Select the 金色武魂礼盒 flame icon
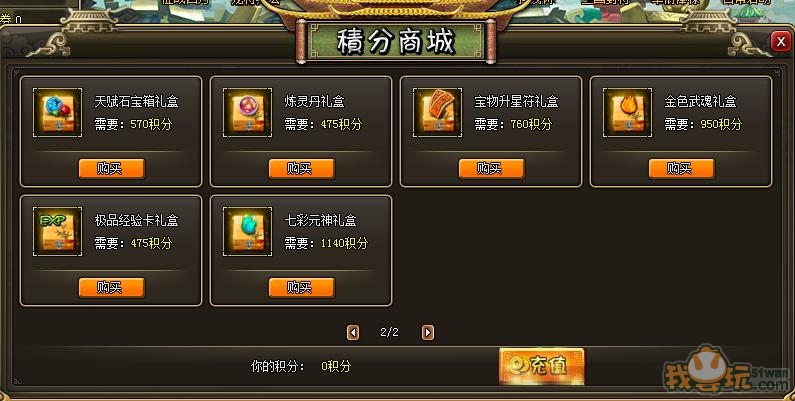The image size is (795, 401). pos(628,113)
